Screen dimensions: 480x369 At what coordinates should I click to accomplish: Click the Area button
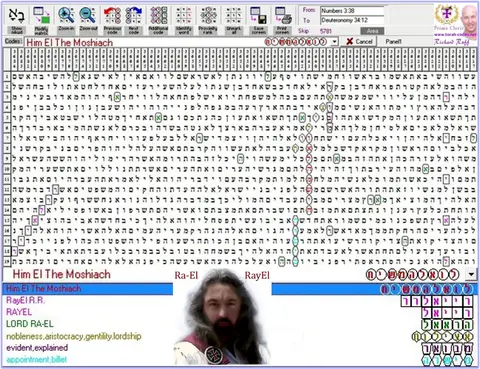[372, 31]
